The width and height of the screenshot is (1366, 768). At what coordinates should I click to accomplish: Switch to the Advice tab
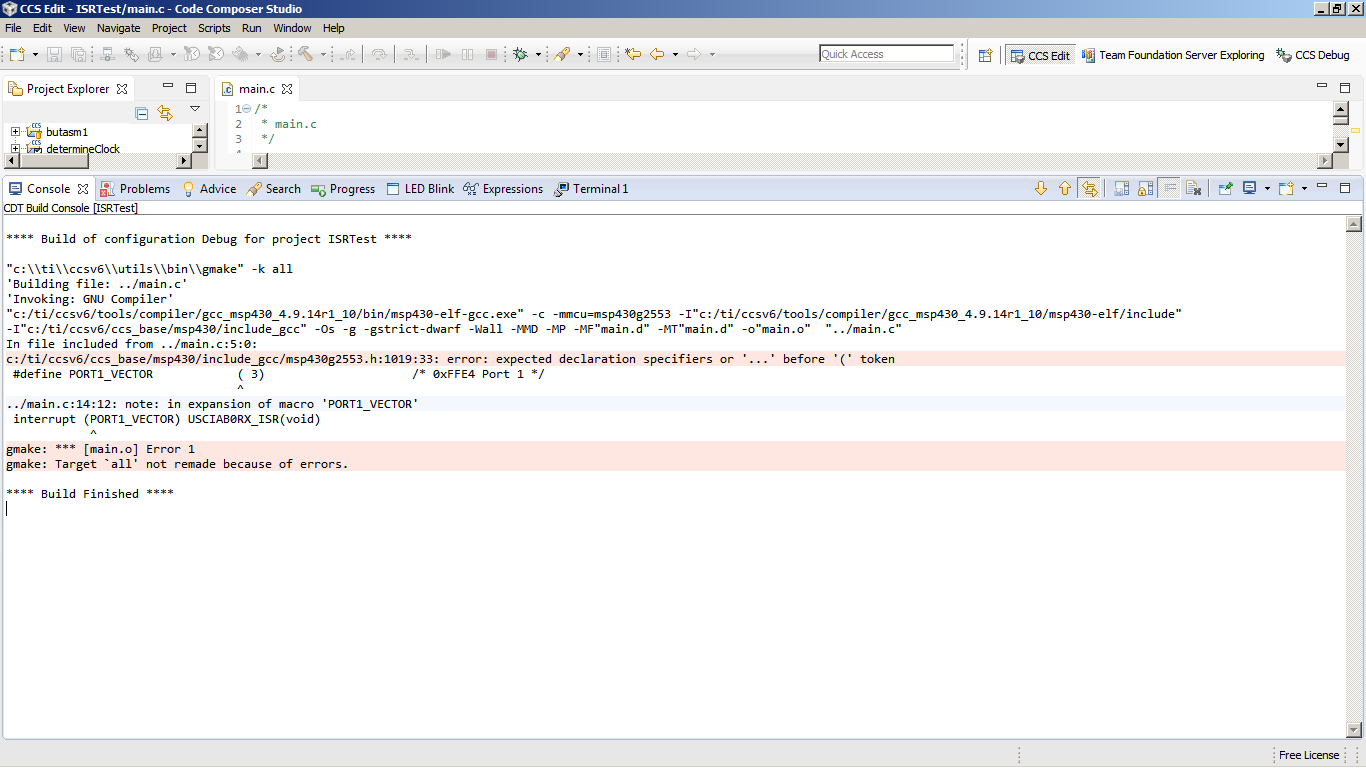(x=209, y=188)
